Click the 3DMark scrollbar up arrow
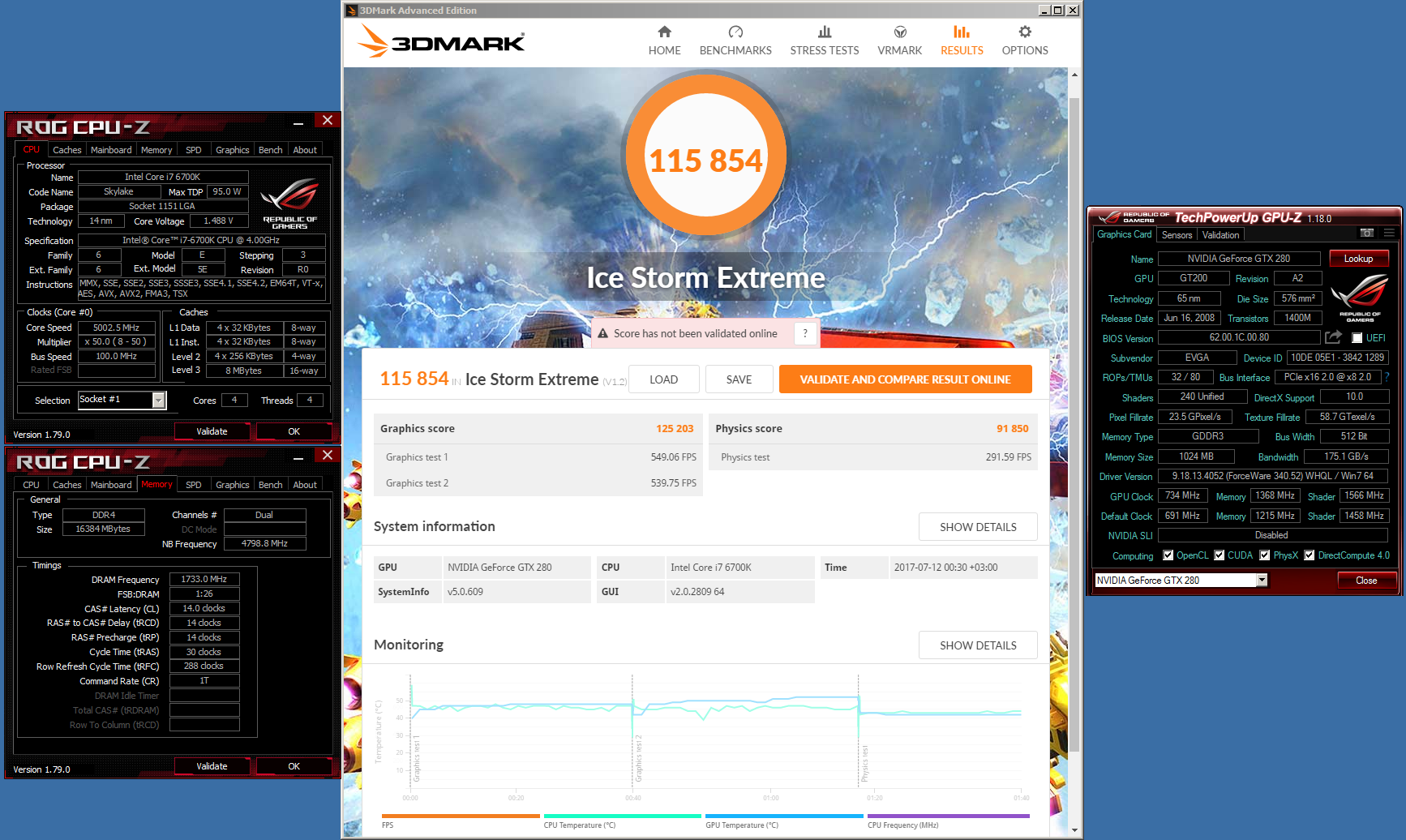This screenshot has height=840, width=1406. pos(1074,75)
